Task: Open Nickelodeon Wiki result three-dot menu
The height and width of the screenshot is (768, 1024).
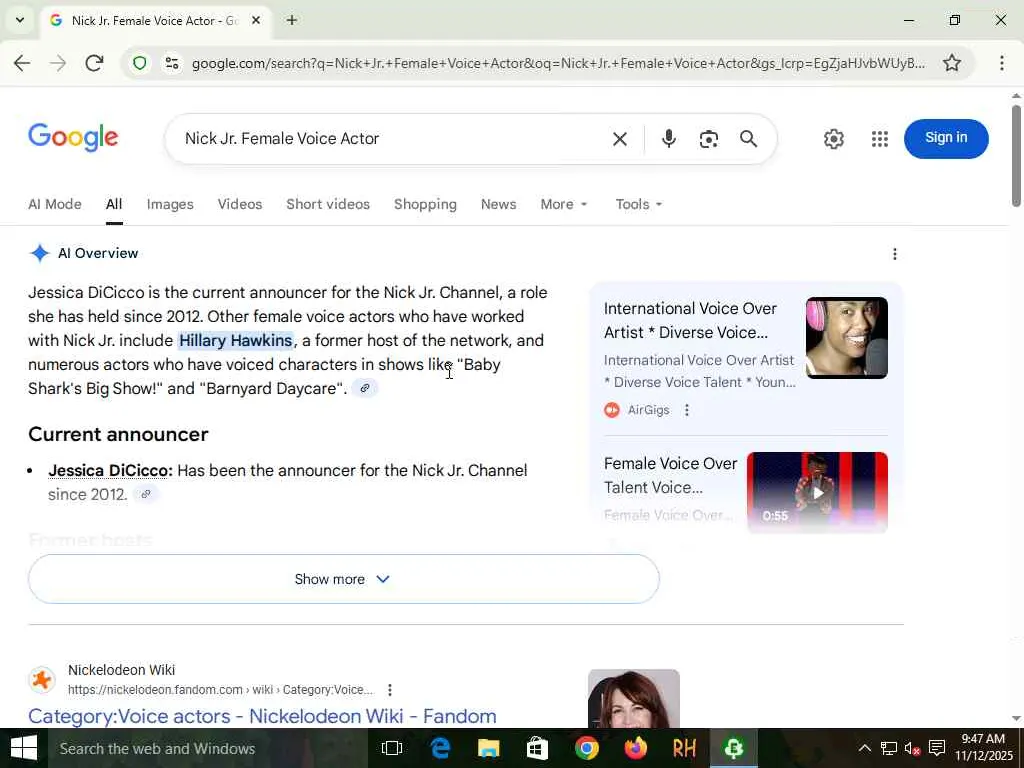Action: point(390,690)
